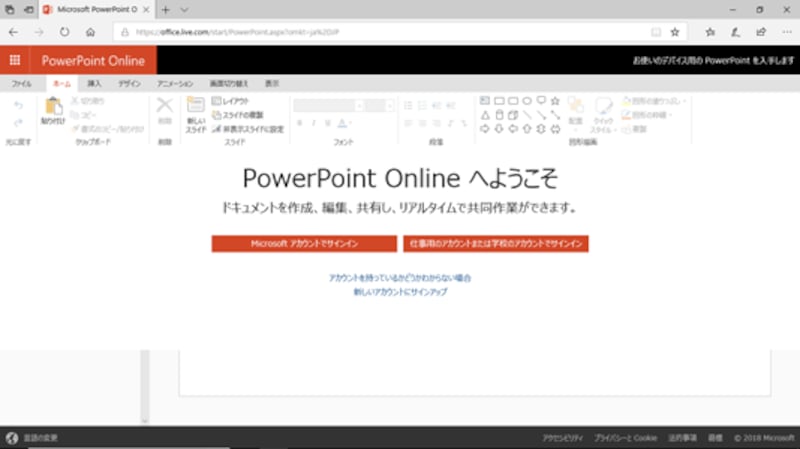The image size is (800, 449).
Task: Click the undo arrow in the ribbon
Action: point(18,106)
